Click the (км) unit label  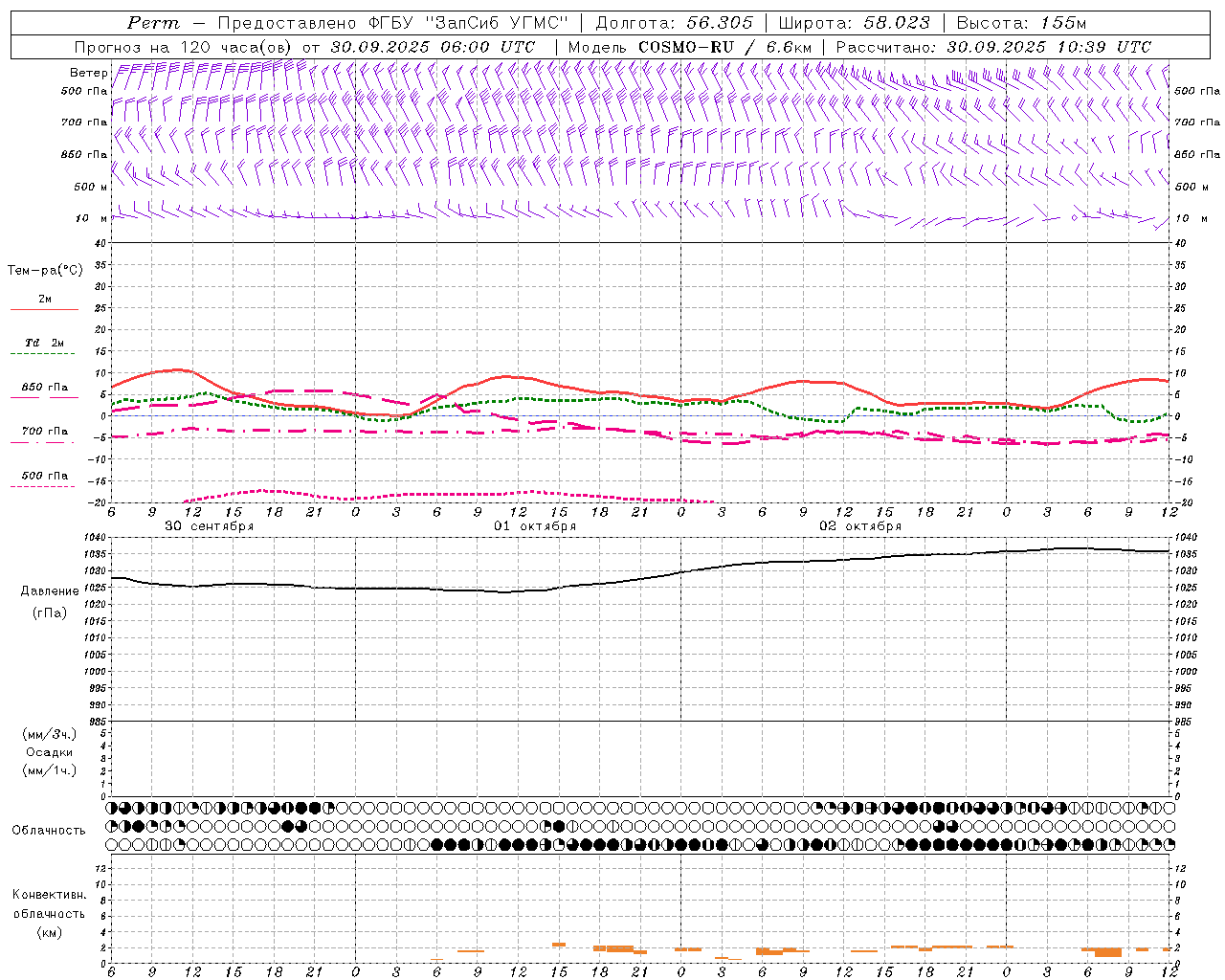[50, 932]
